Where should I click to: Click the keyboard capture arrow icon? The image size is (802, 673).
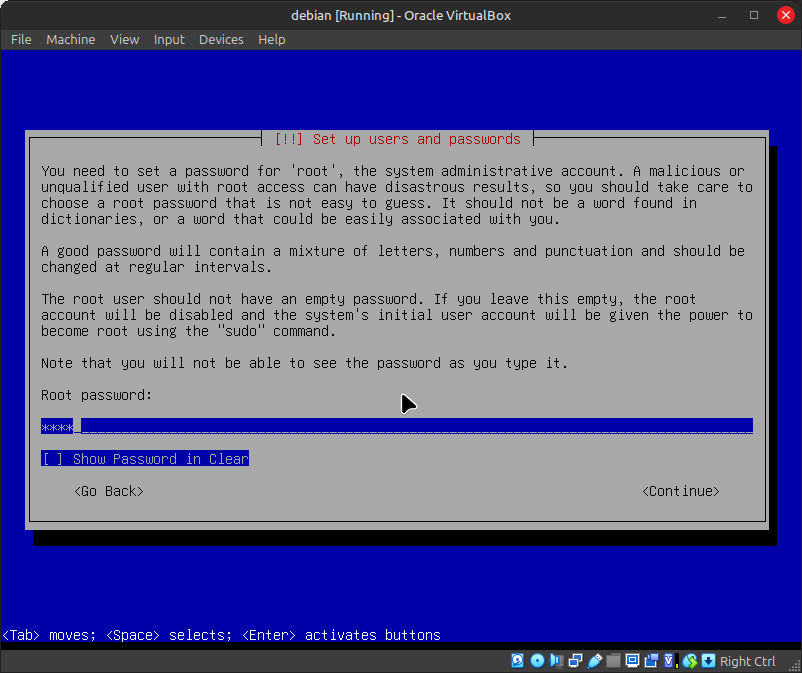pos(708,661)
